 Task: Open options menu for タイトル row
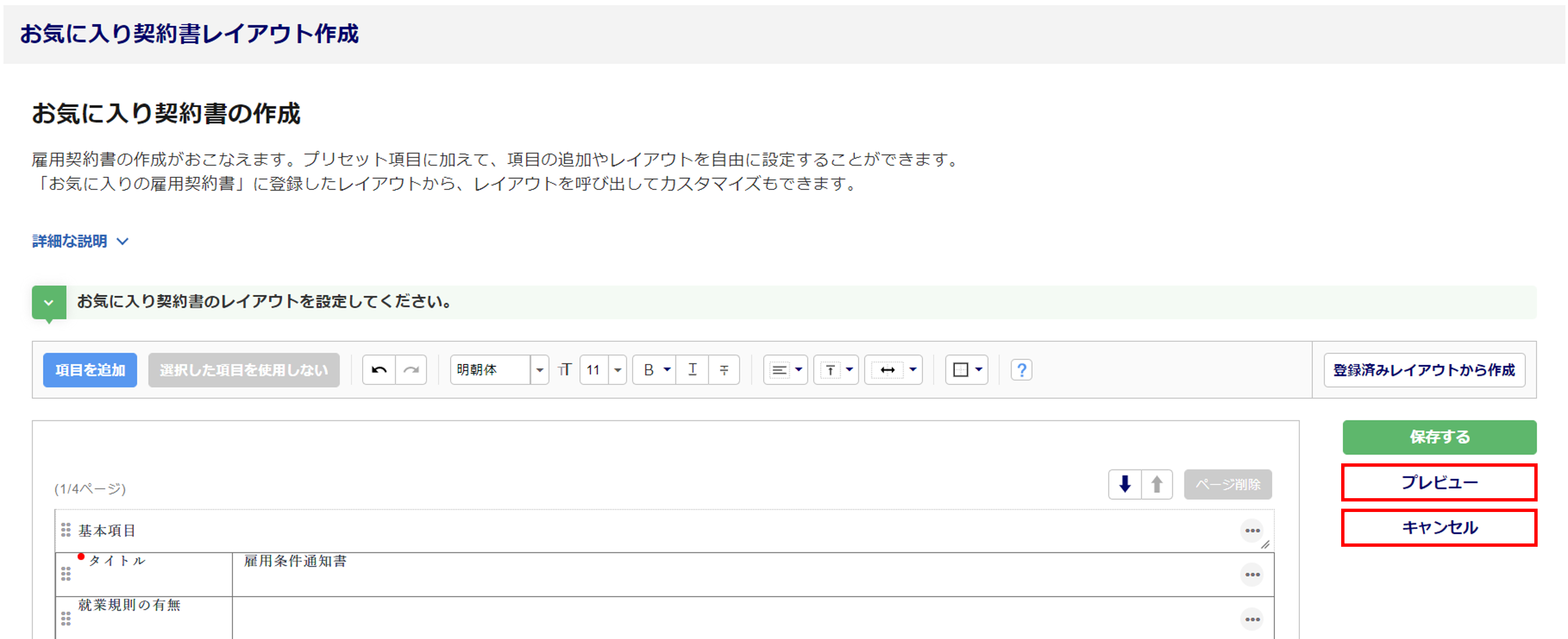click(1252, 574)
